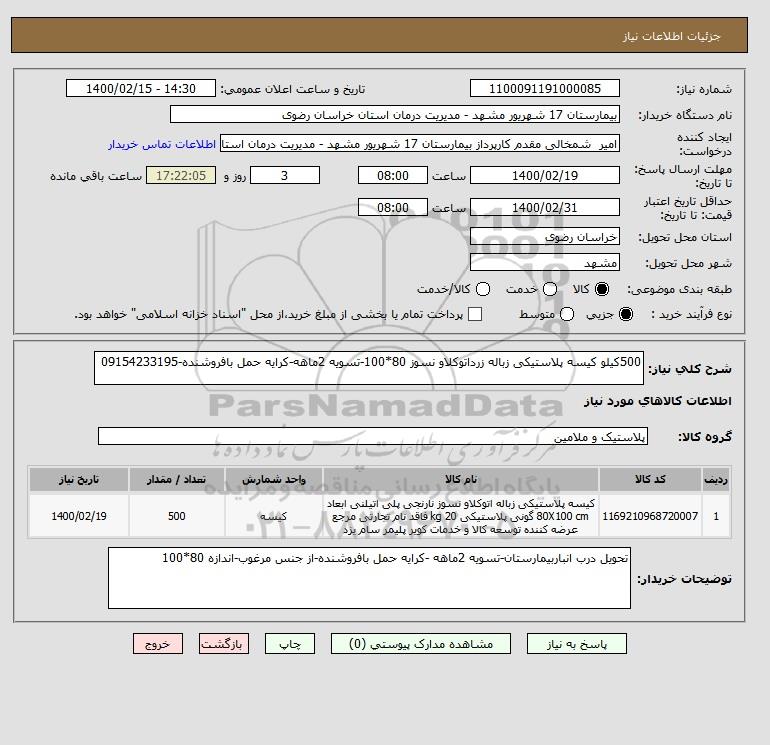This screenshot has height=745, width=770.
Task: Select the کالا radio button
Action: (x=602, y=289)
